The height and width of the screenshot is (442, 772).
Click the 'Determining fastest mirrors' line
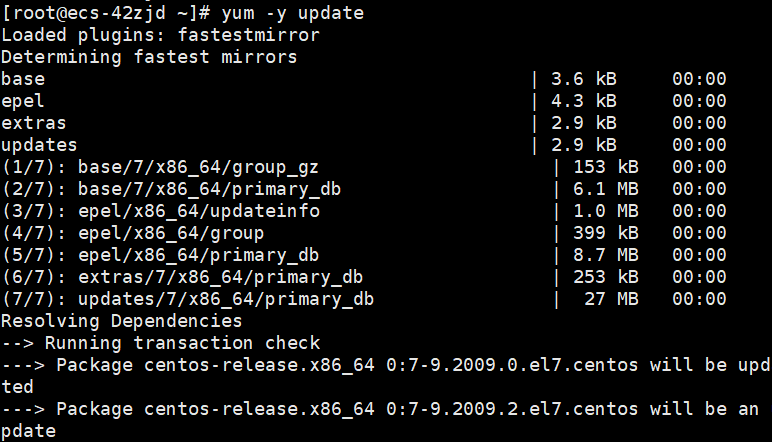pos(149,58)
